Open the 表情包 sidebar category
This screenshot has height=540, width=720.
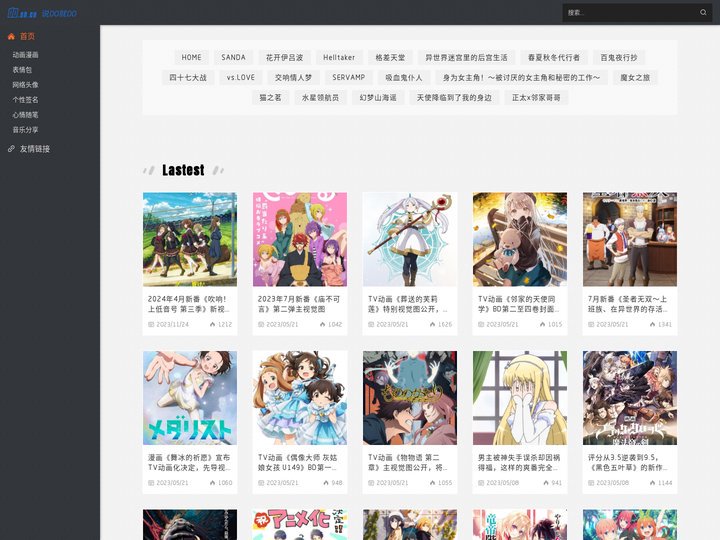22,70
